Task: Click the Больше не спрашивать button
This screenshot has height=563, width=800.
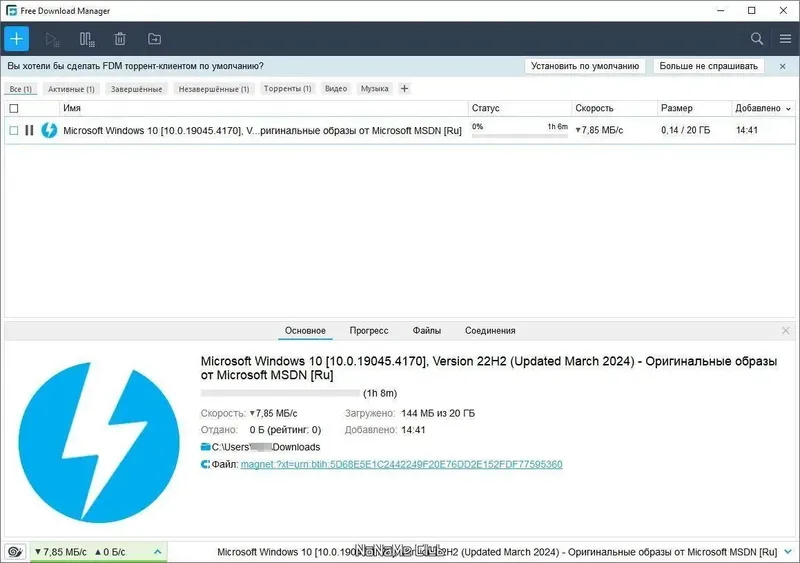Action: click(708, 66)
